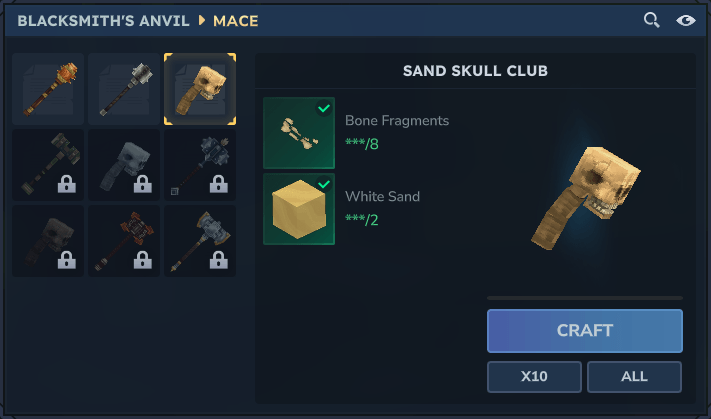Screen dimensions: 711x419
Task: Choose the locked red ornate mace recipe
Action: (124, 241)
